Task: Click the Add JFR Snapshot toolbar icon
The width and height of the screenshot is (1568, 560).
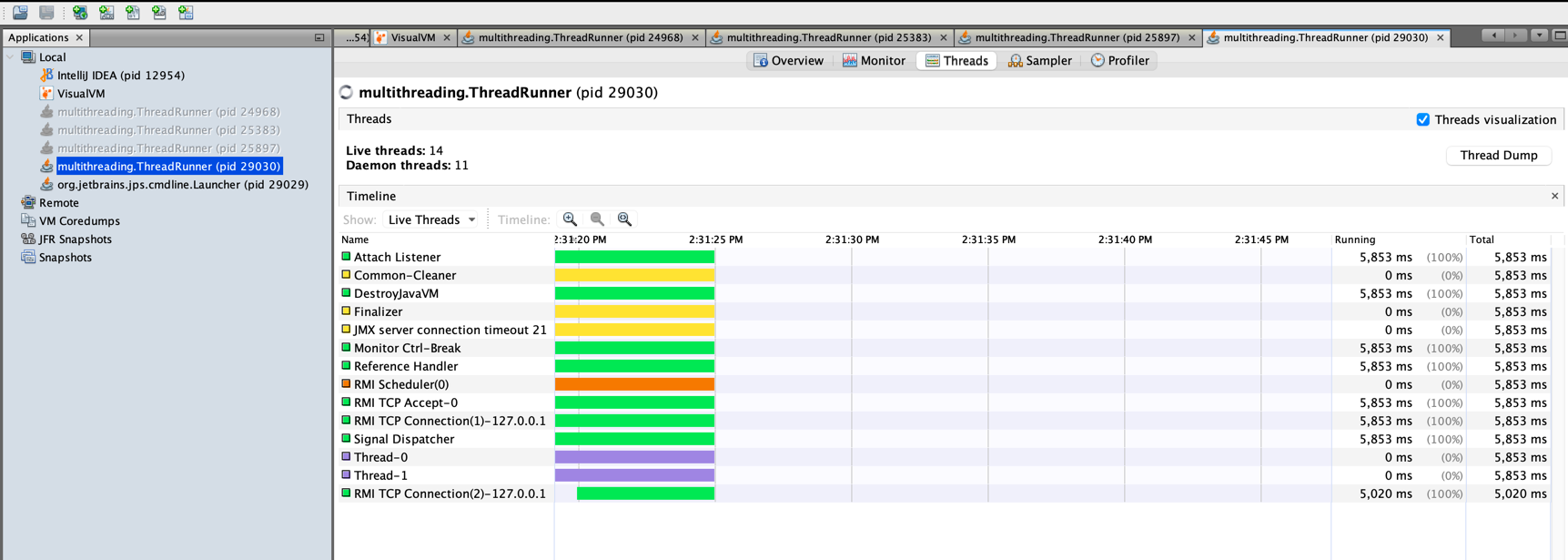Action: [159, 13]
